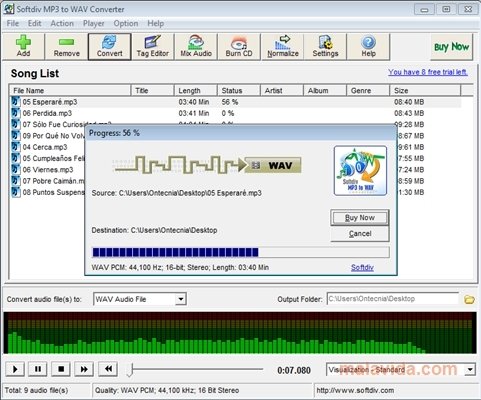Image resolution: width=481 pixels, height=400 pixels.
Task: Click Buy Now in the progress dialog
Action: pos(360,218)
